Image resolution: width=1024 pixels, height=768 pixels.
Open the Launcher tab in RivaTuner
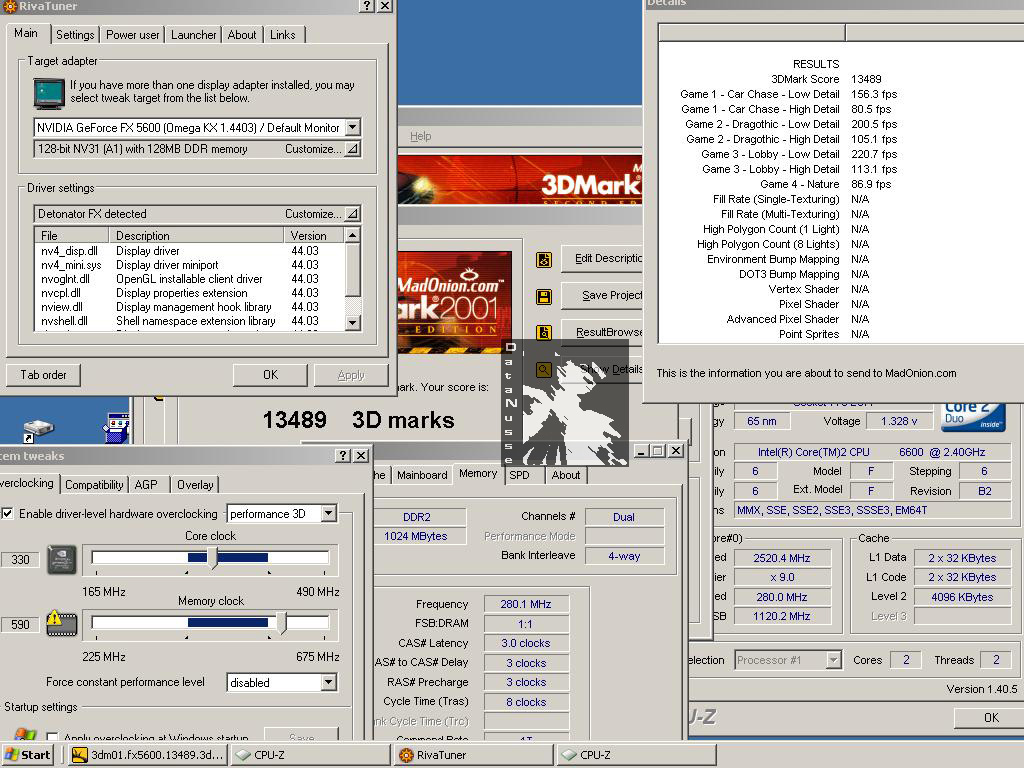[x=193, y=35]
